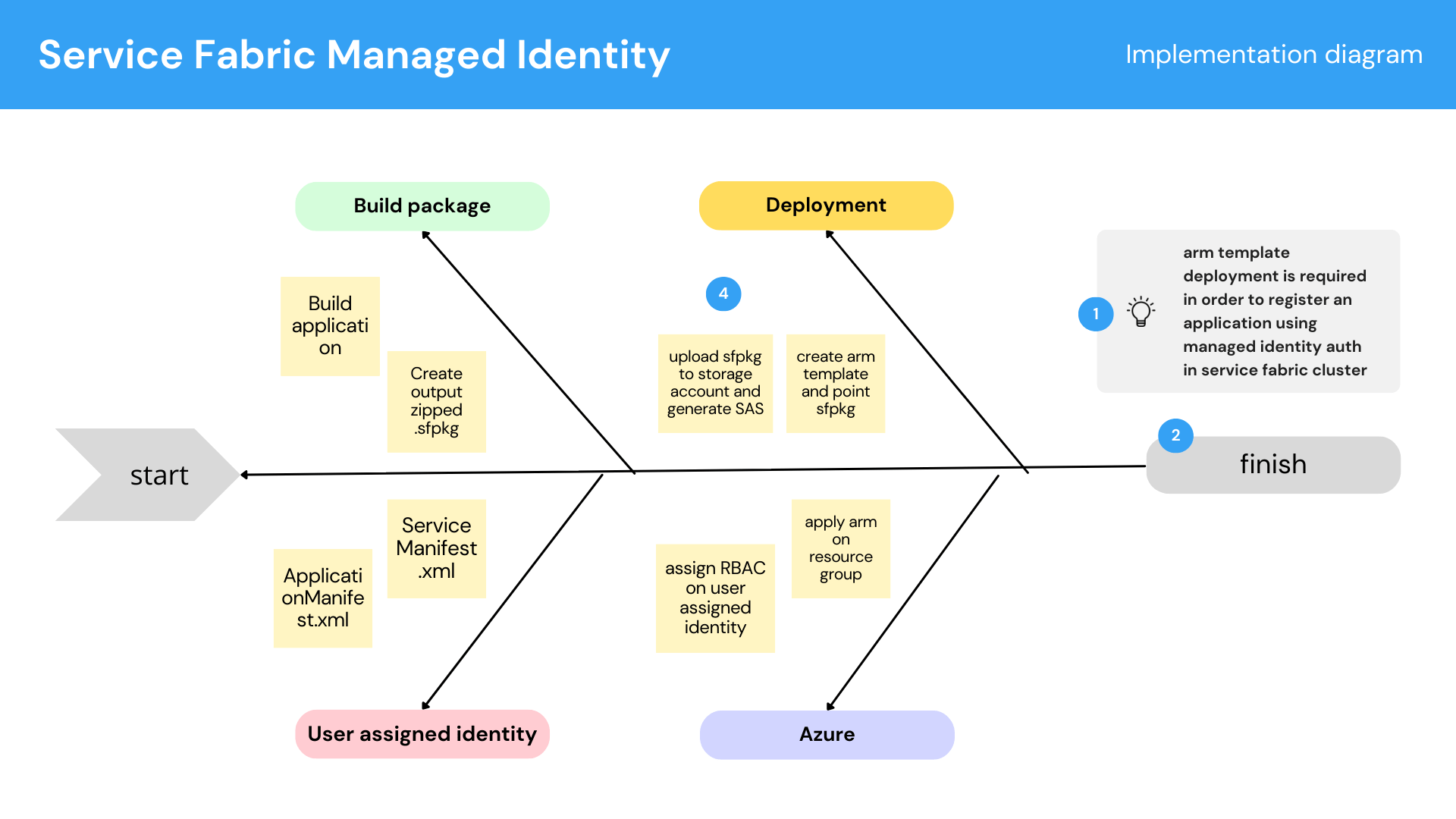Select the finish rounded box

pyautogui.click(x=1273, y=465)
